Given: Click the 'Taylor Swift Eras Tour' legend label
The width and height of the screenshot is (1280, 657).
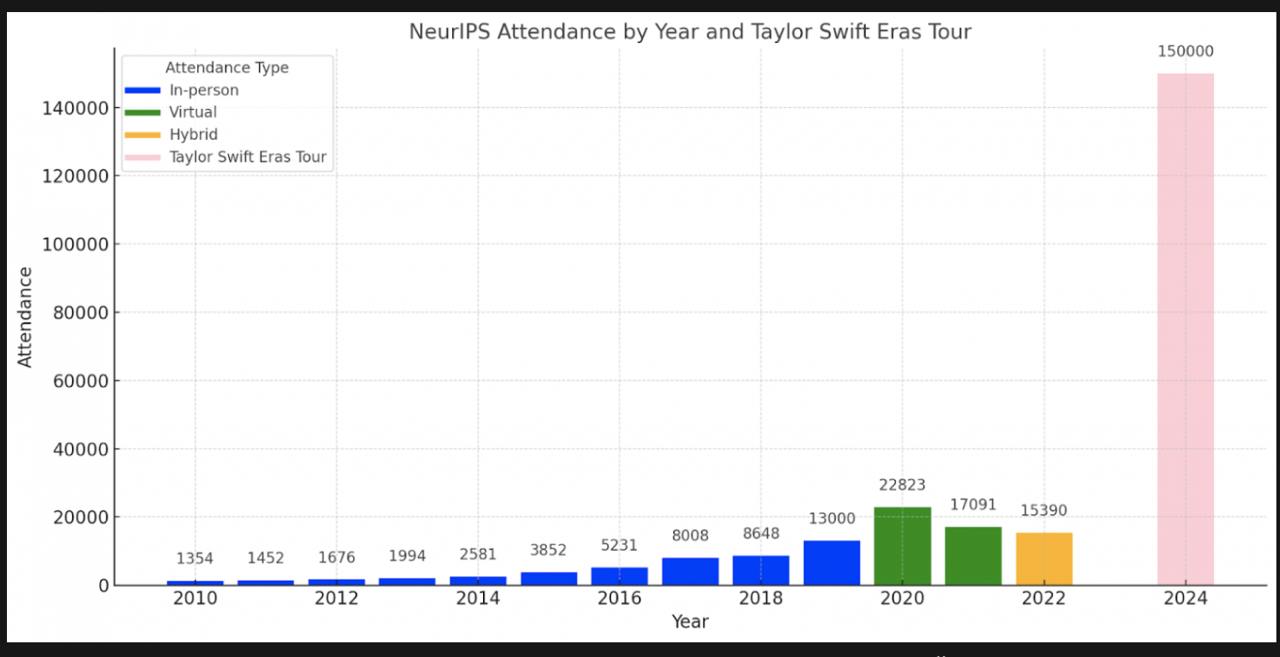Looking at the screenshot, I should 248,157.
